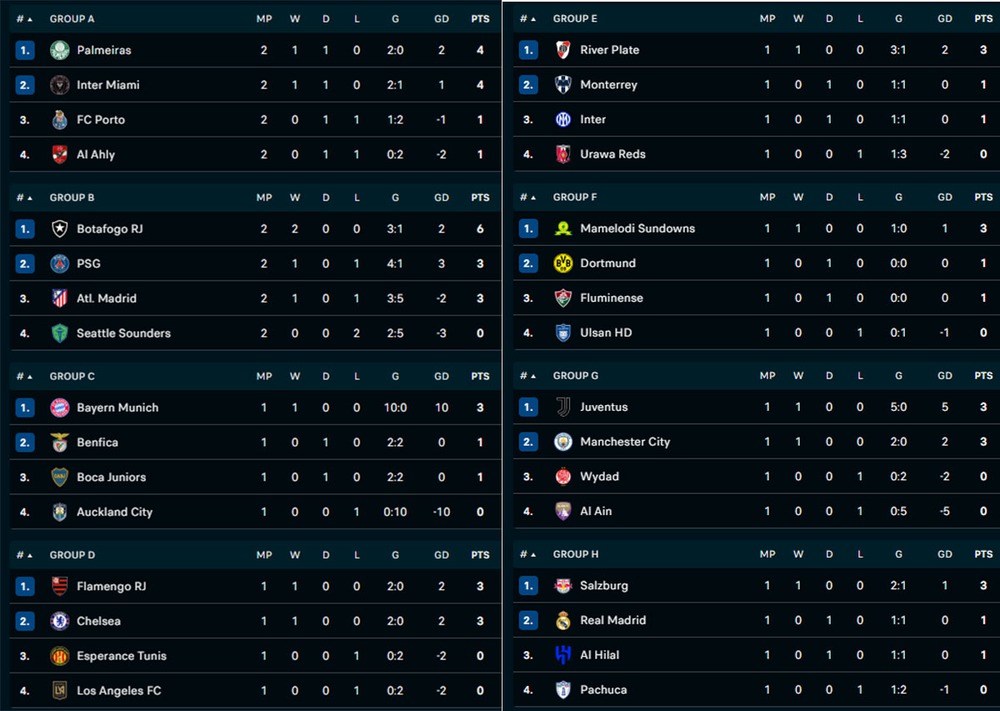This screenshot has width=1000, height=711.
Task: Open the Inter Miami team logo
Action: [60, 85]
